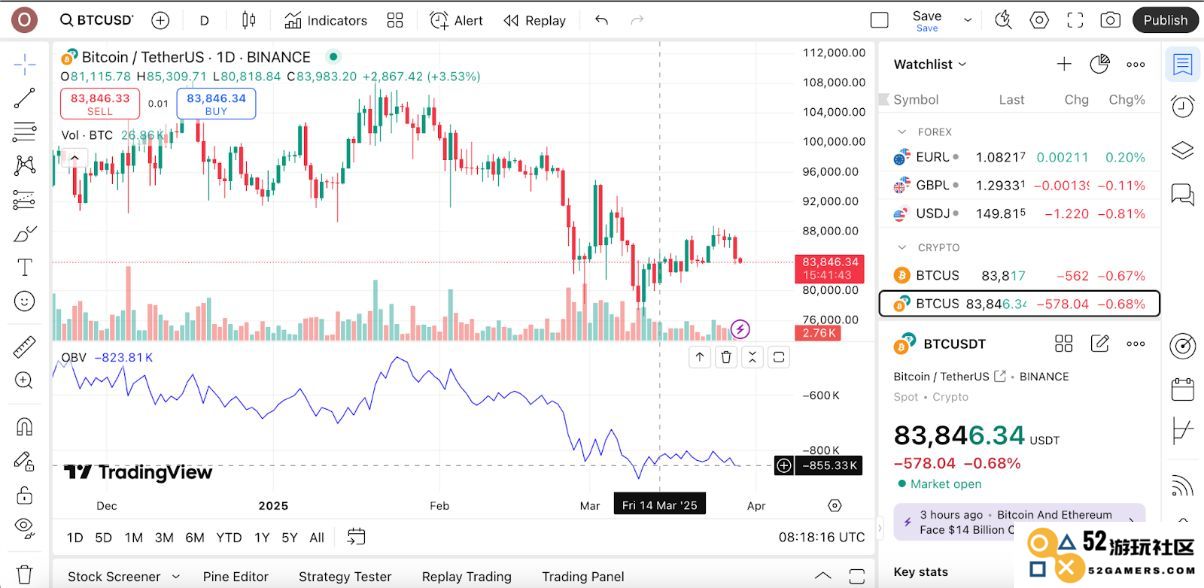Maximize the bottom panel

(x=857, y=576)
